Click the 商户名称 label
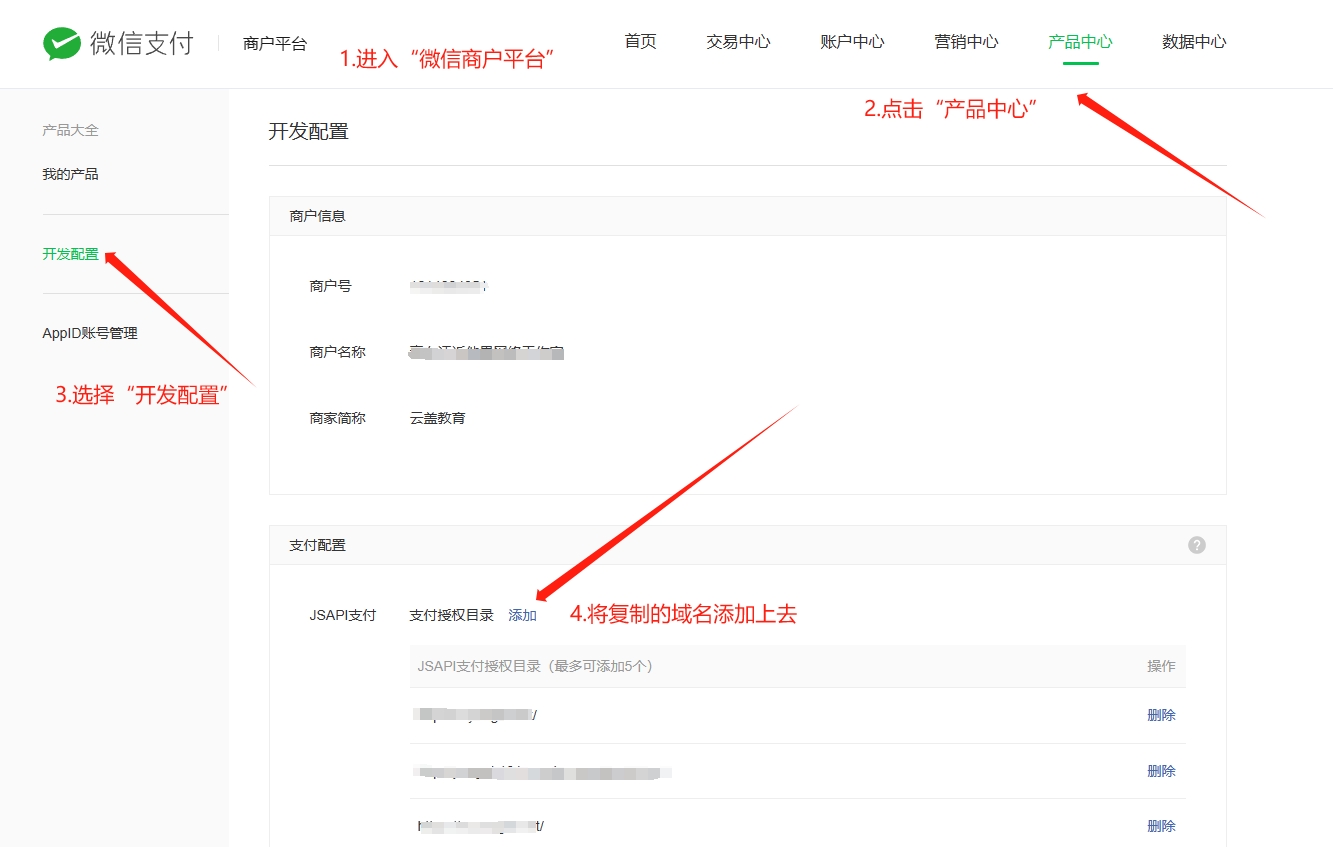 point(338,352)
